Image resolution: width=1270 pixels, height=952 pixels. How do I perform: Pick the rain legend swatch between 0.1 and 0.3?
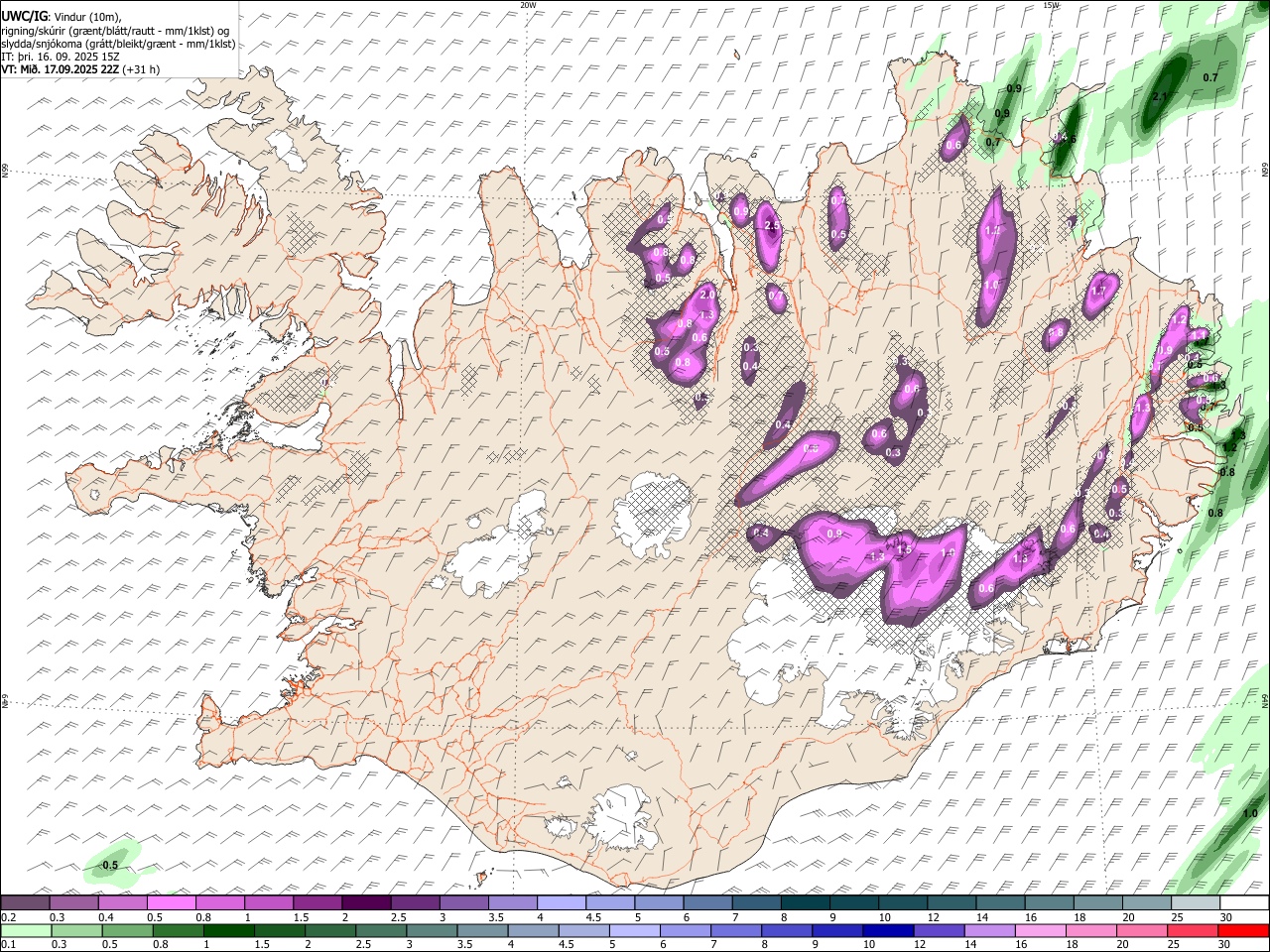[26, 931]
